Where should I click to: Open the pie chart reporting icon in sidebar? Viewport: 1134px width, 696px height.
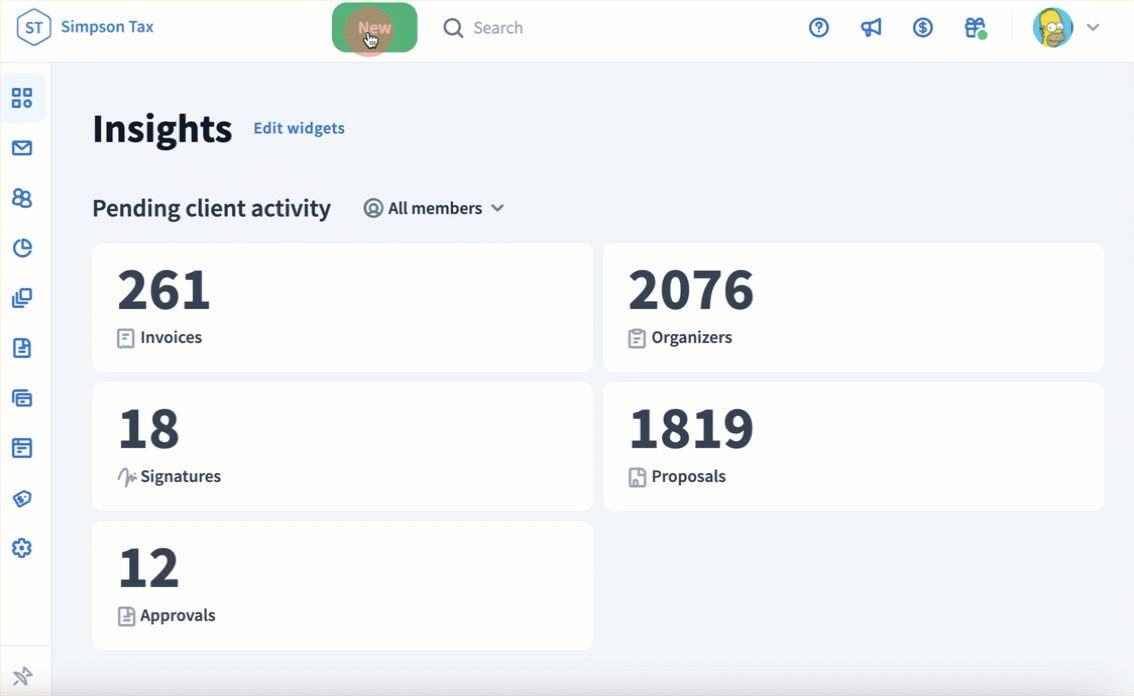[22, 248]
